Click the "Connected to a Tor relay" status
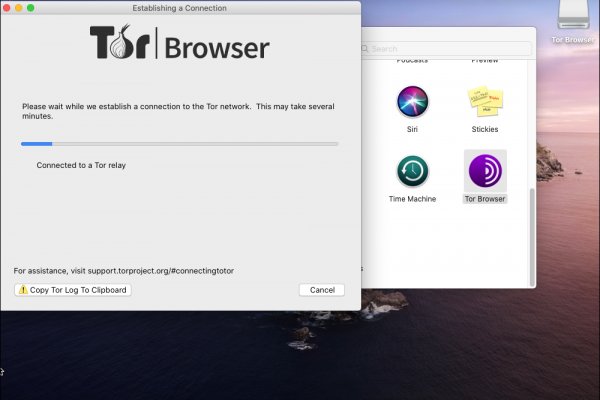The width and height of the screenshot is (600, 400). [81, 165]
